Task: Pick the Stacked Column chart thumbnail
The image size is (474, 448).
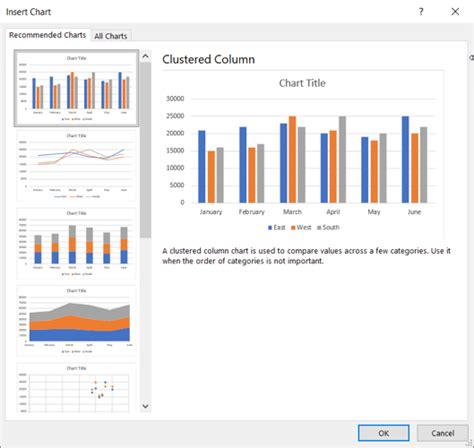Action: pos(76,243)
